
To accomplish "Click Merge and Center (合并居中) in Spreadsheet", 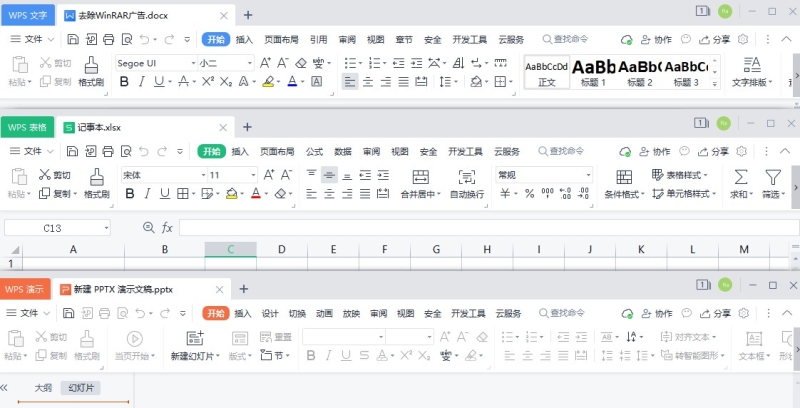I will [x=421, y=184].
